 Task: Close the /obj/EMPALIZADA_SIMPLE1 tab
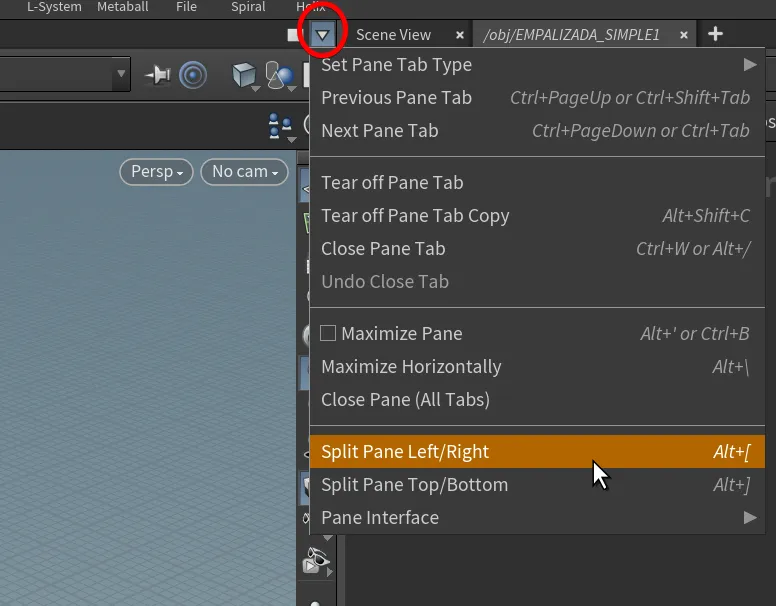[x=684, y=35]
